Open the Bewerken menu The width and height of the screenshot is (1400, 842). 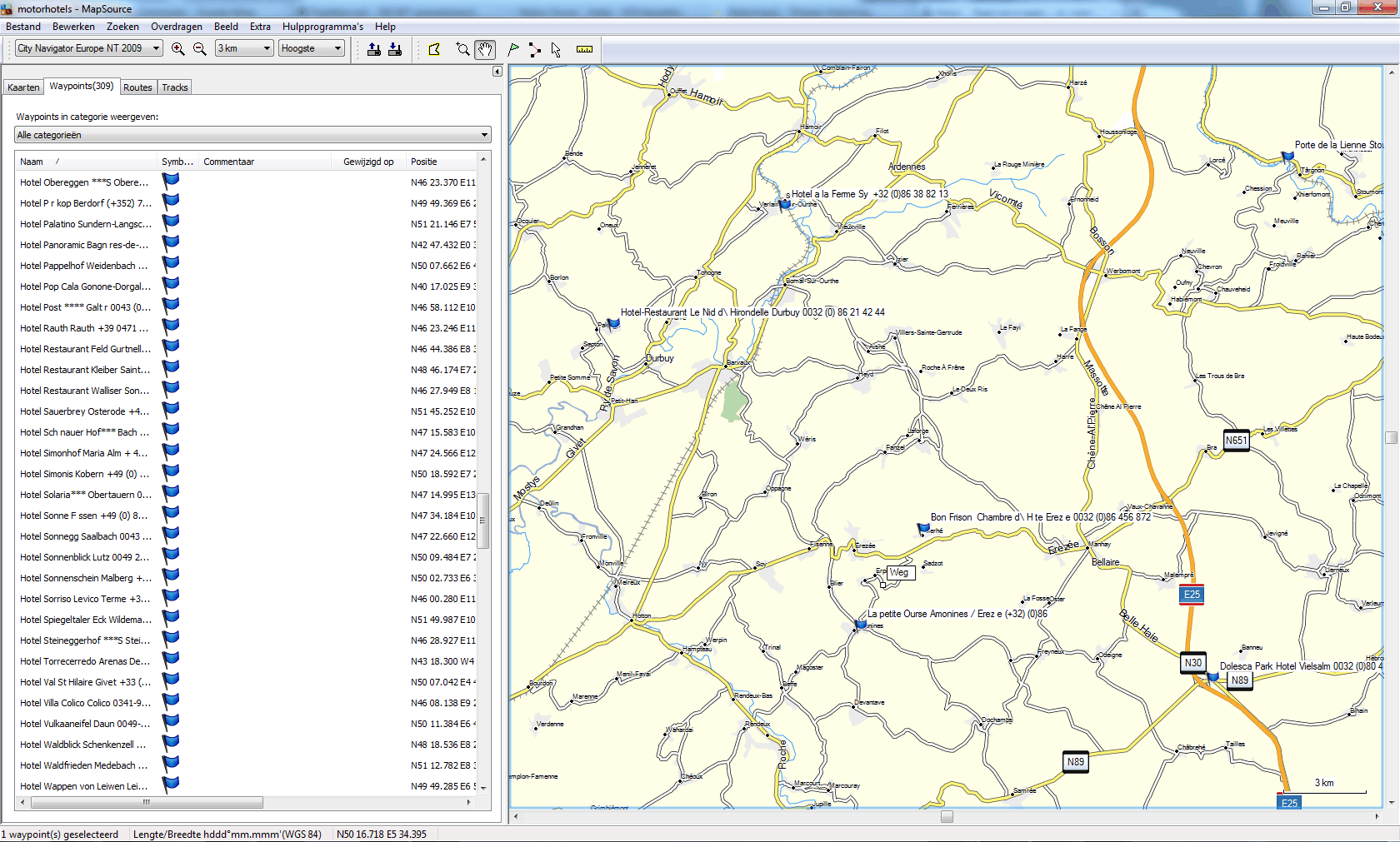tap(73, 27)
